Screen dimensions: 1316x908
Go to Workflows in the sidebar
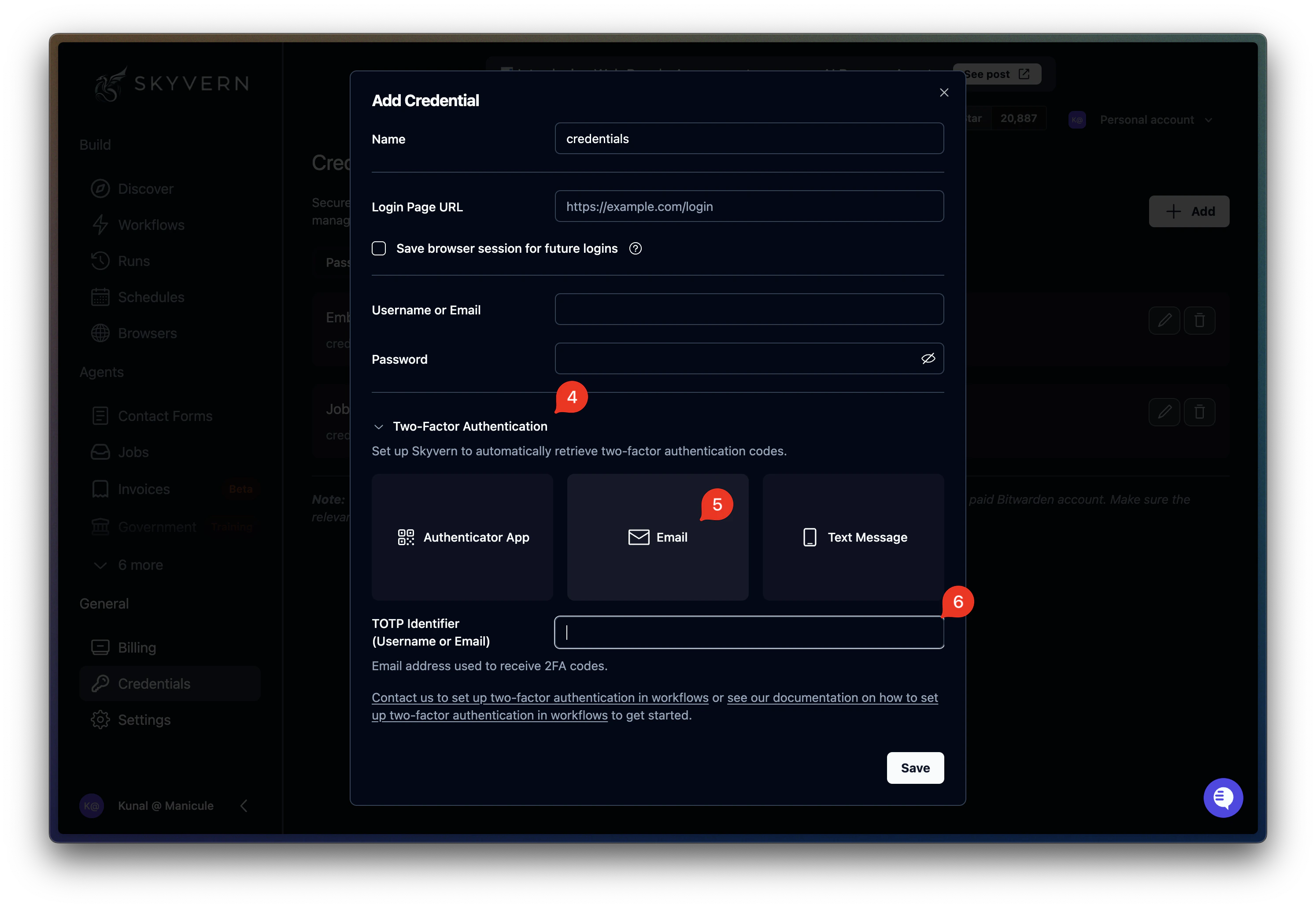(x=151, y=225)
